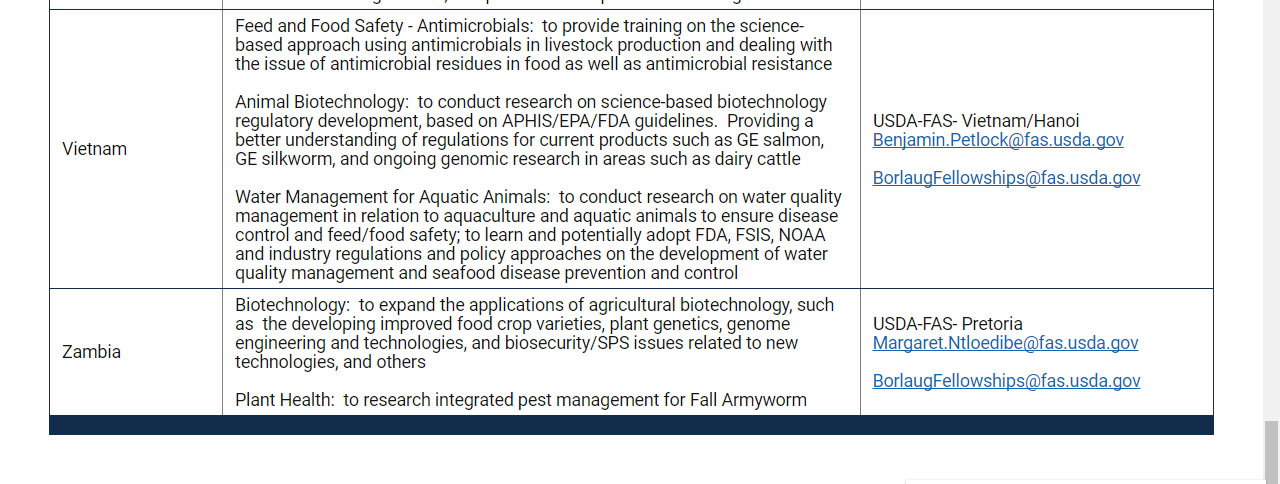Click the vertical scrollbar thumb
Screen dimensions: 1280x484
[x=1271, y=451]
